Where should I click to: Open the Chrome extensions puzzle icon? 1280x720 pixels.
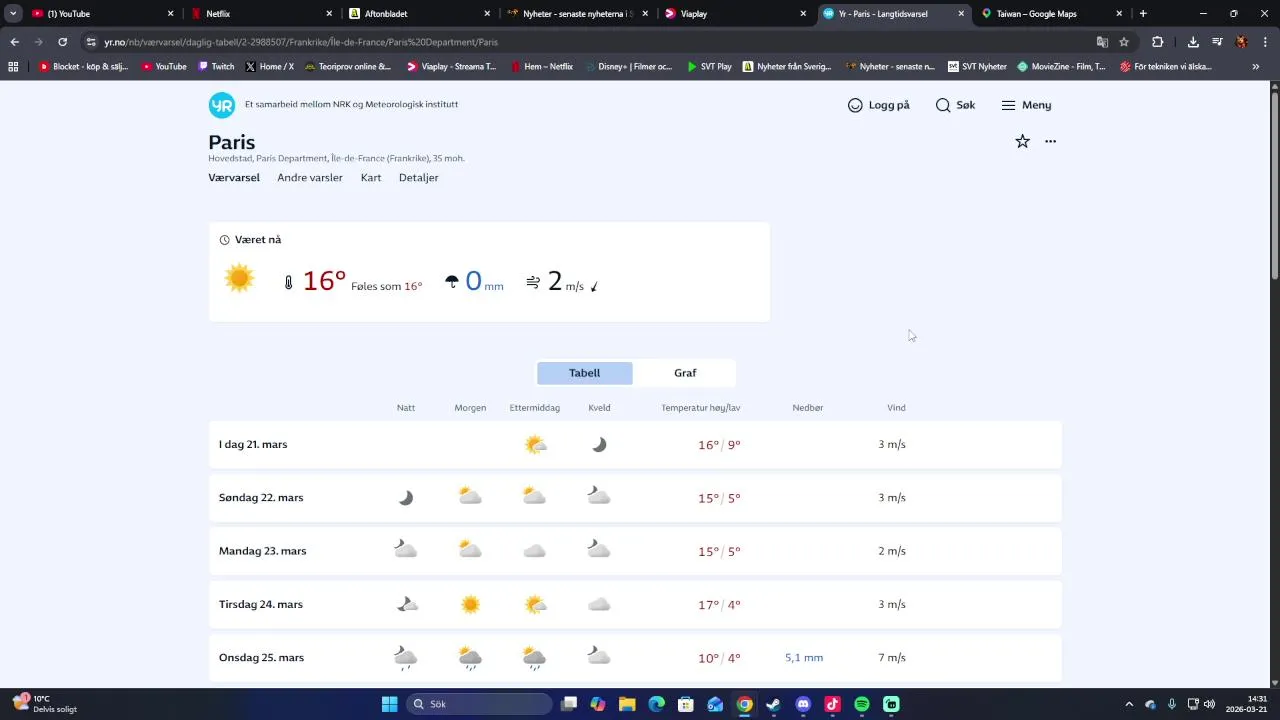click(x=1157, y=42)
